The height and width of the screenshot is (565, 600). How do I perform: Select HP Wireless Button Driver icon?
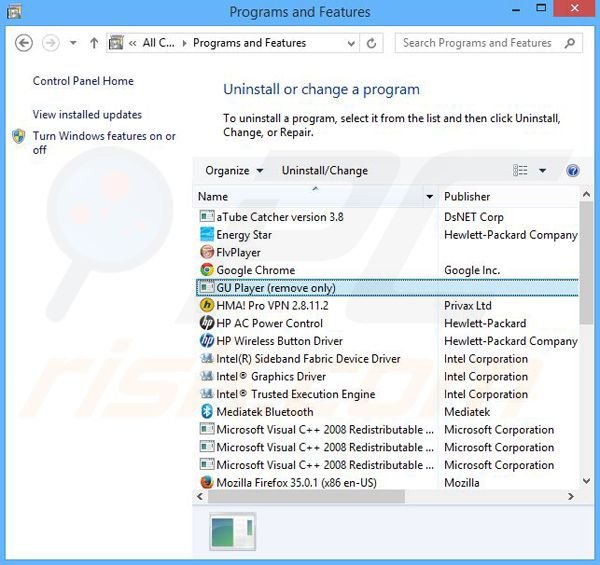pos(207,340)
